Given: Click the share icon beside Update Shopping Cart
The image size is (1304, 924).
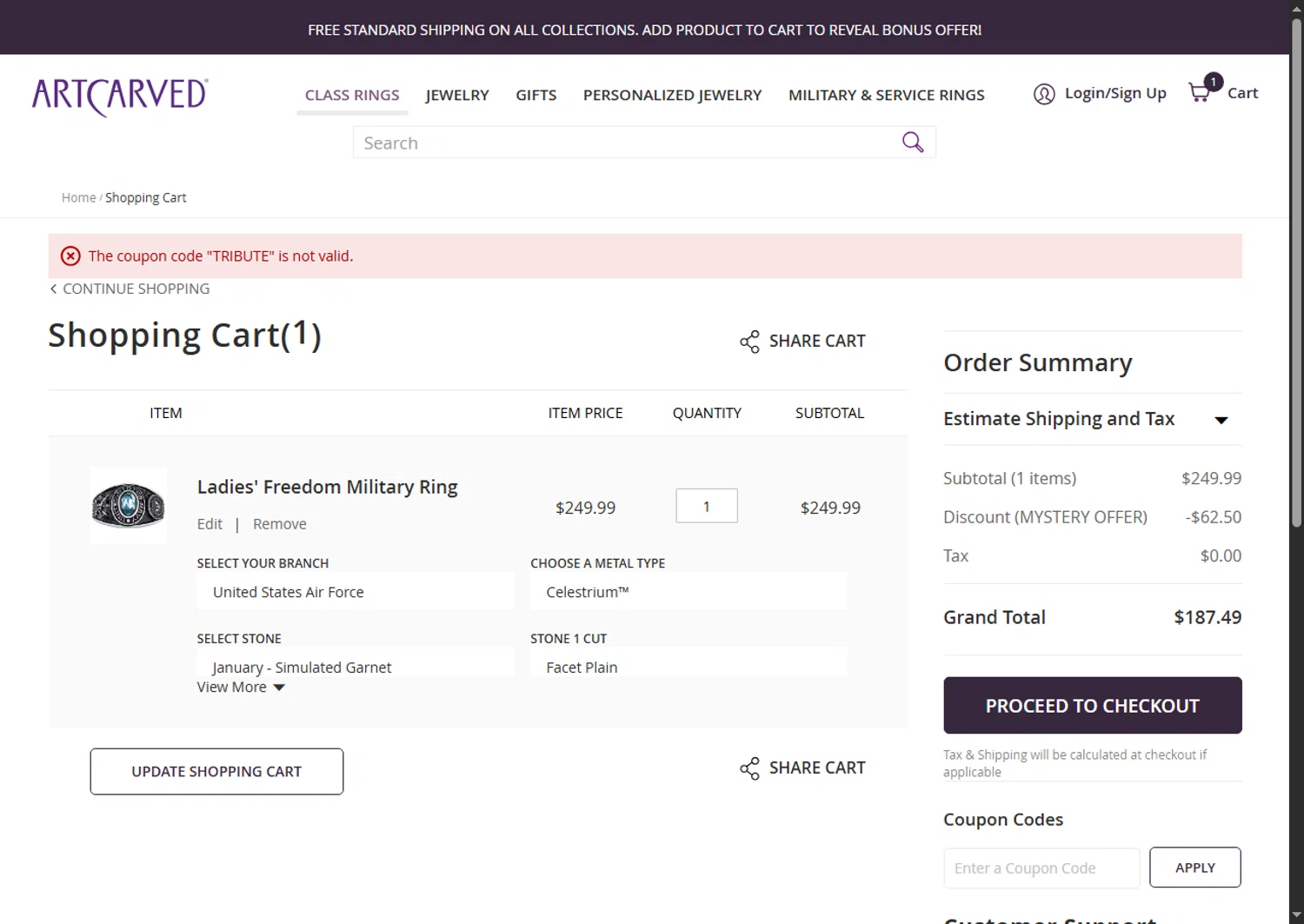Looking at the screenshot, I should point(749,768).
